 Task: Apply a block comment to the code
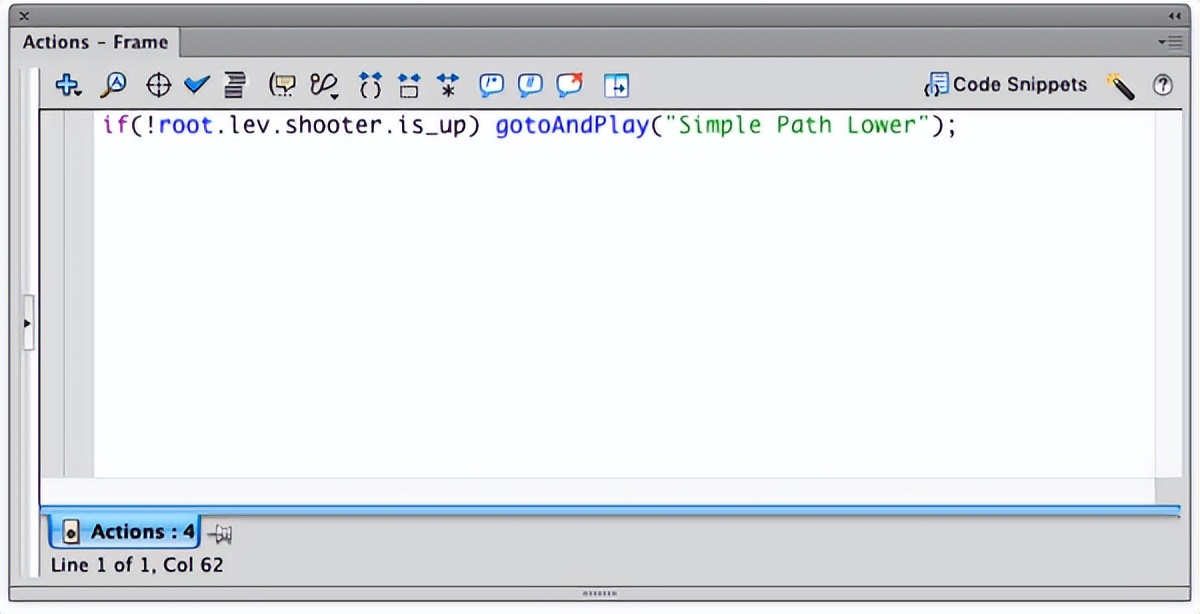pyautogui.click(x=491, y=86)
